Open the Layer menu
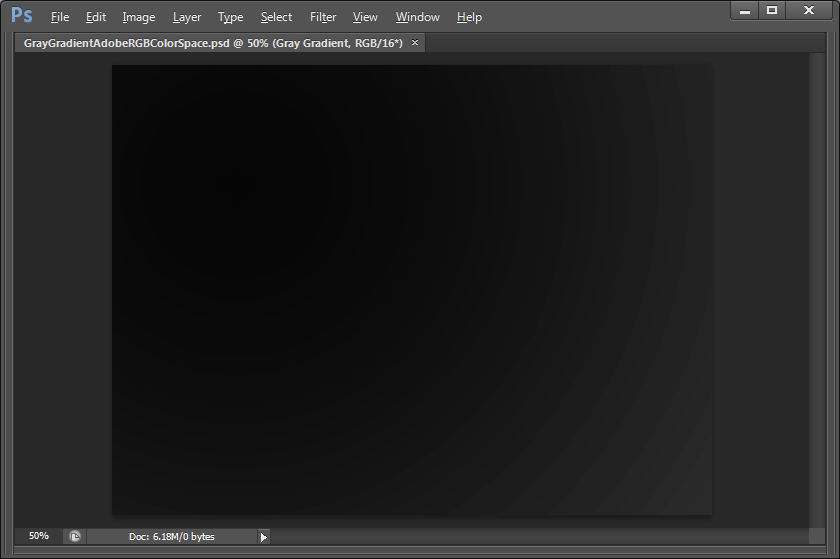Screen dimensions: 840x559 [x=187, y=17]
